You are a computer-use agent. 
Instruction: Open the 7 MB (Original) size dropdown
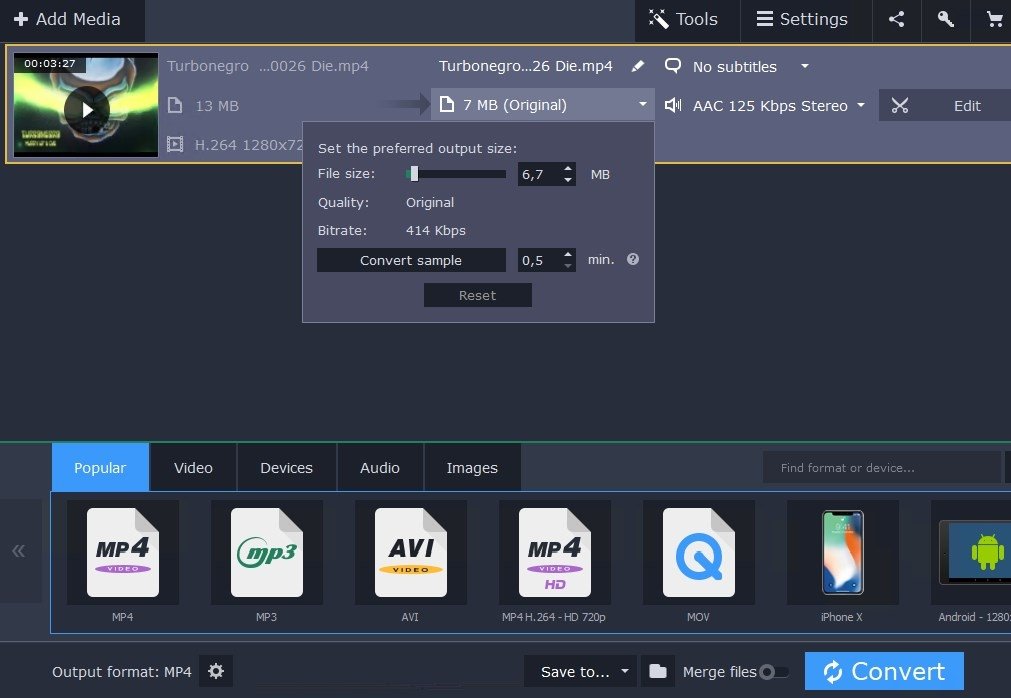(x=542, y=104)
